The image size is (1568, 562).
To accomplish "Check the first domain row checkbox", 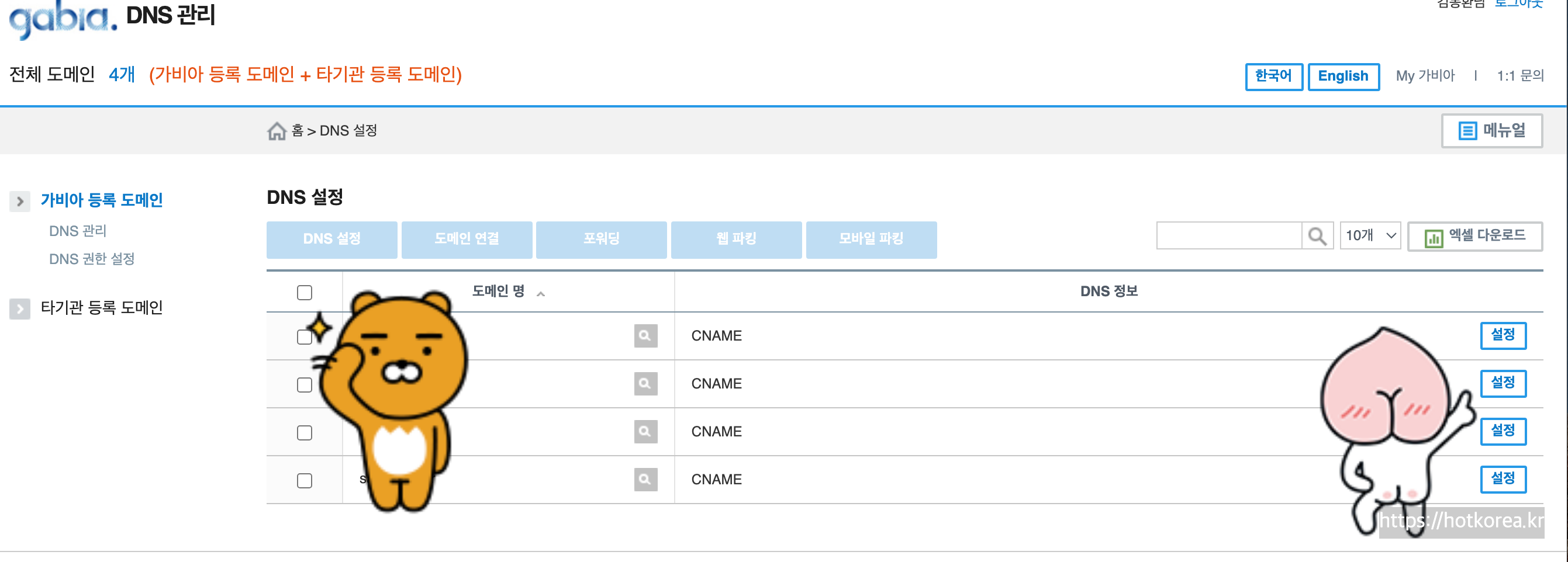I will point(305,337).
